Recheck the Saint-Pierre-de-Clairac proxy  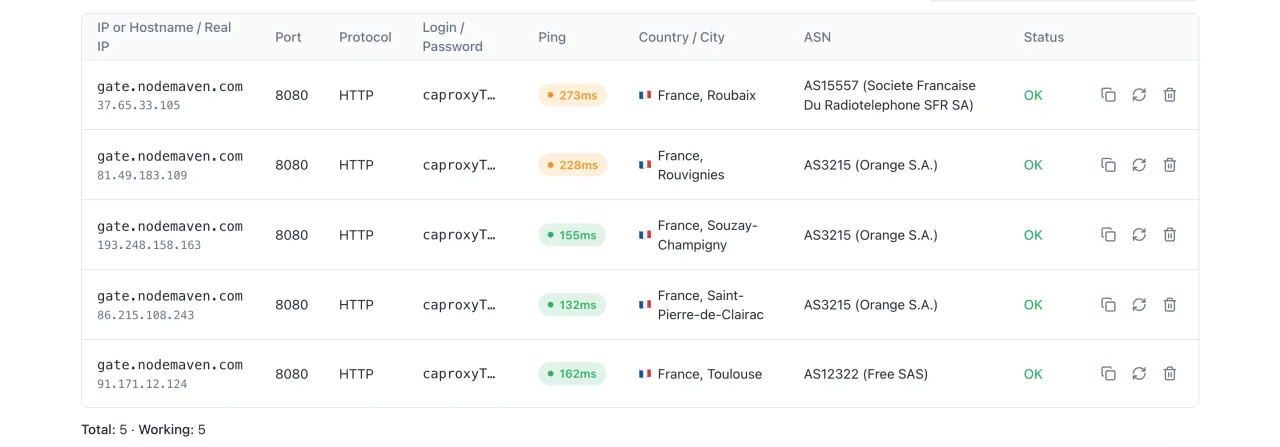click(1139, 304)
